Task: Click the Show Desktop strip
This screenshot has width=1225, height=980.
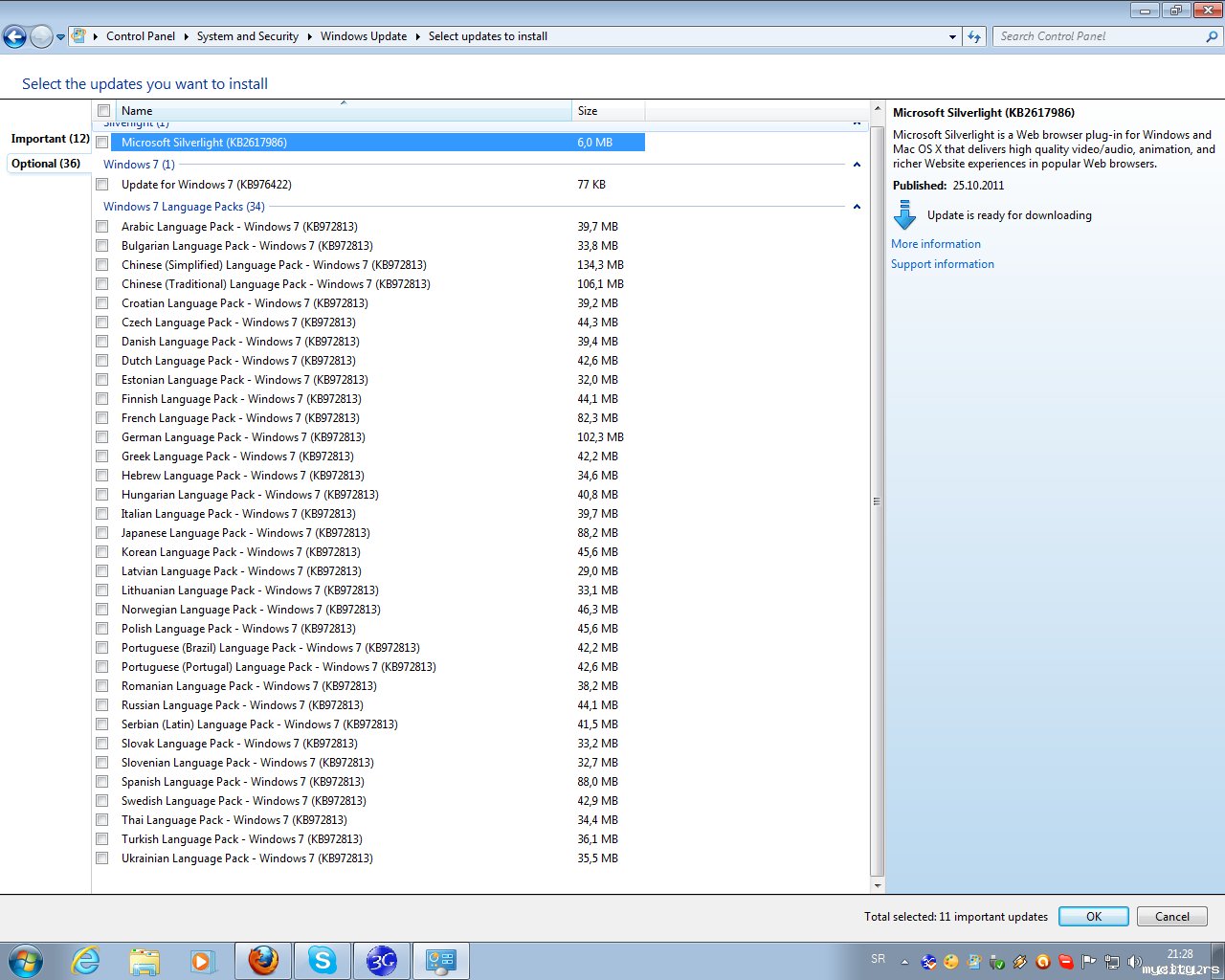Action: click(x=1218, y=961)
